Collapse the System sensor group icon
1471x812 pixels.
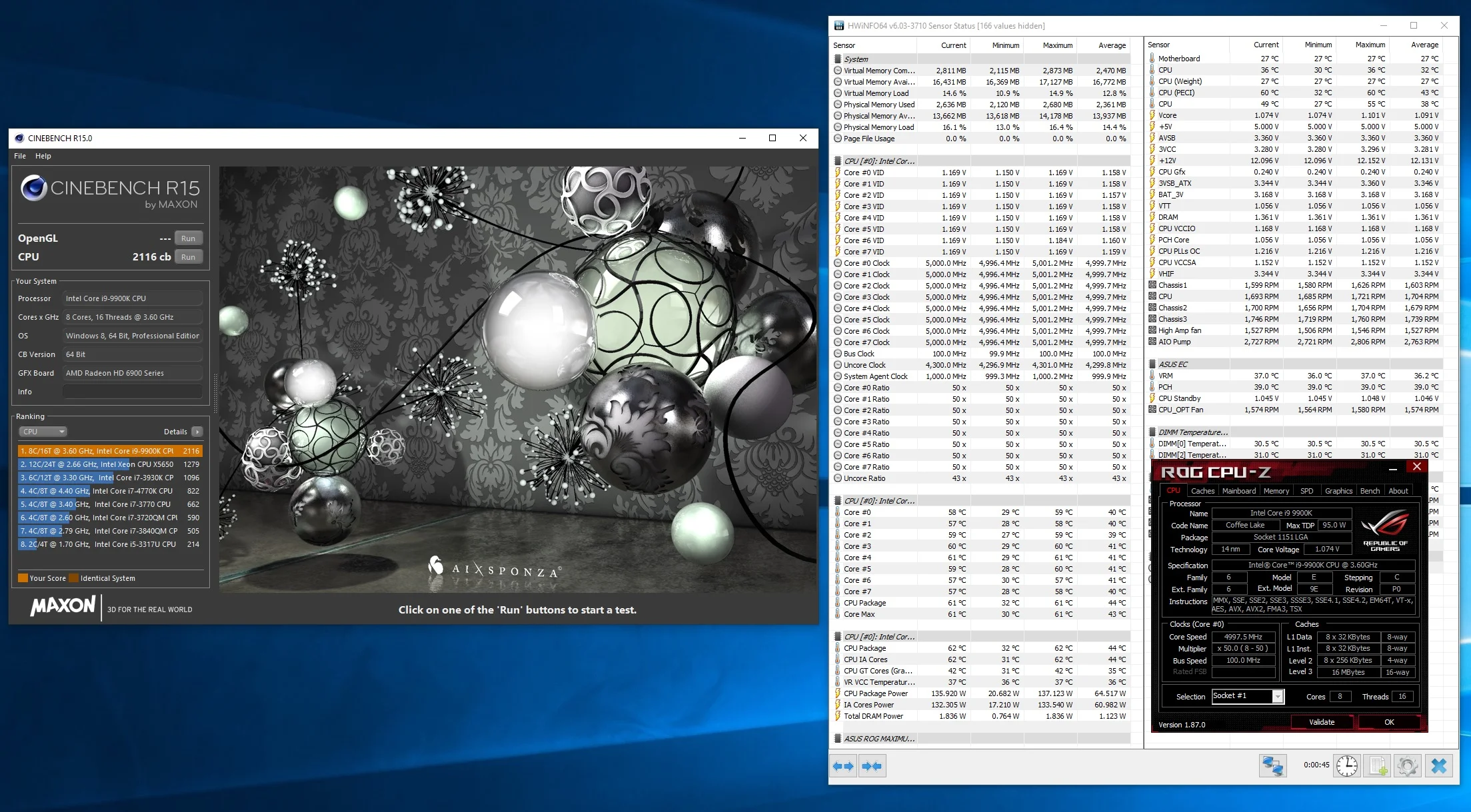pyautogui.click(x=838, y=59)
